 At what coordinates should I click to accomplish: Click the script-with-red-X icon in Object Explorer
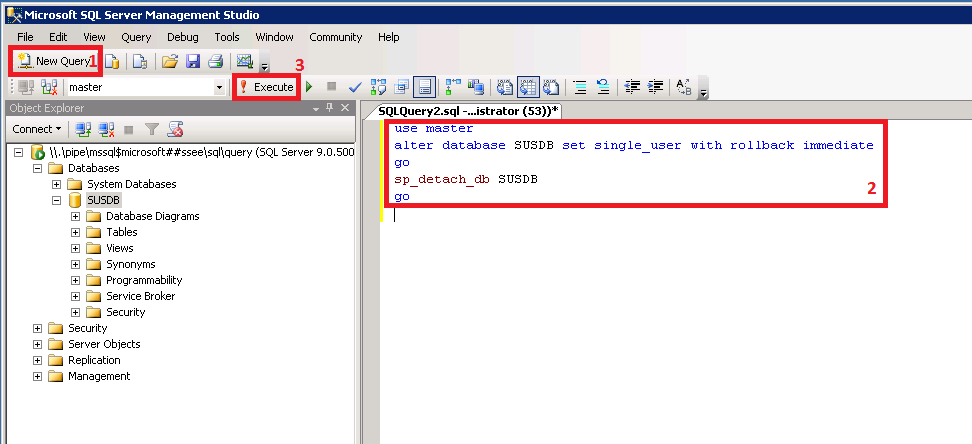click(x=175, y=129)
